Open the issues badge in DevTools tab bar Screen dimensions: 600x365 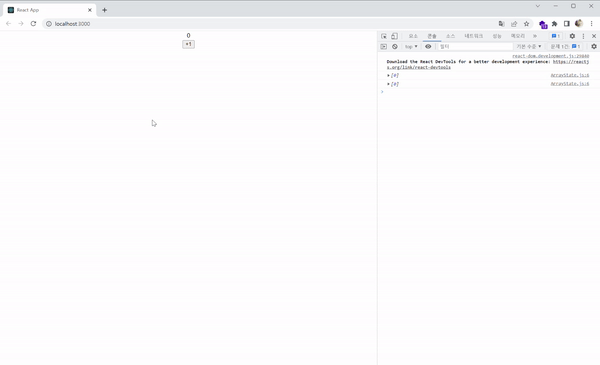coord(556,36)
